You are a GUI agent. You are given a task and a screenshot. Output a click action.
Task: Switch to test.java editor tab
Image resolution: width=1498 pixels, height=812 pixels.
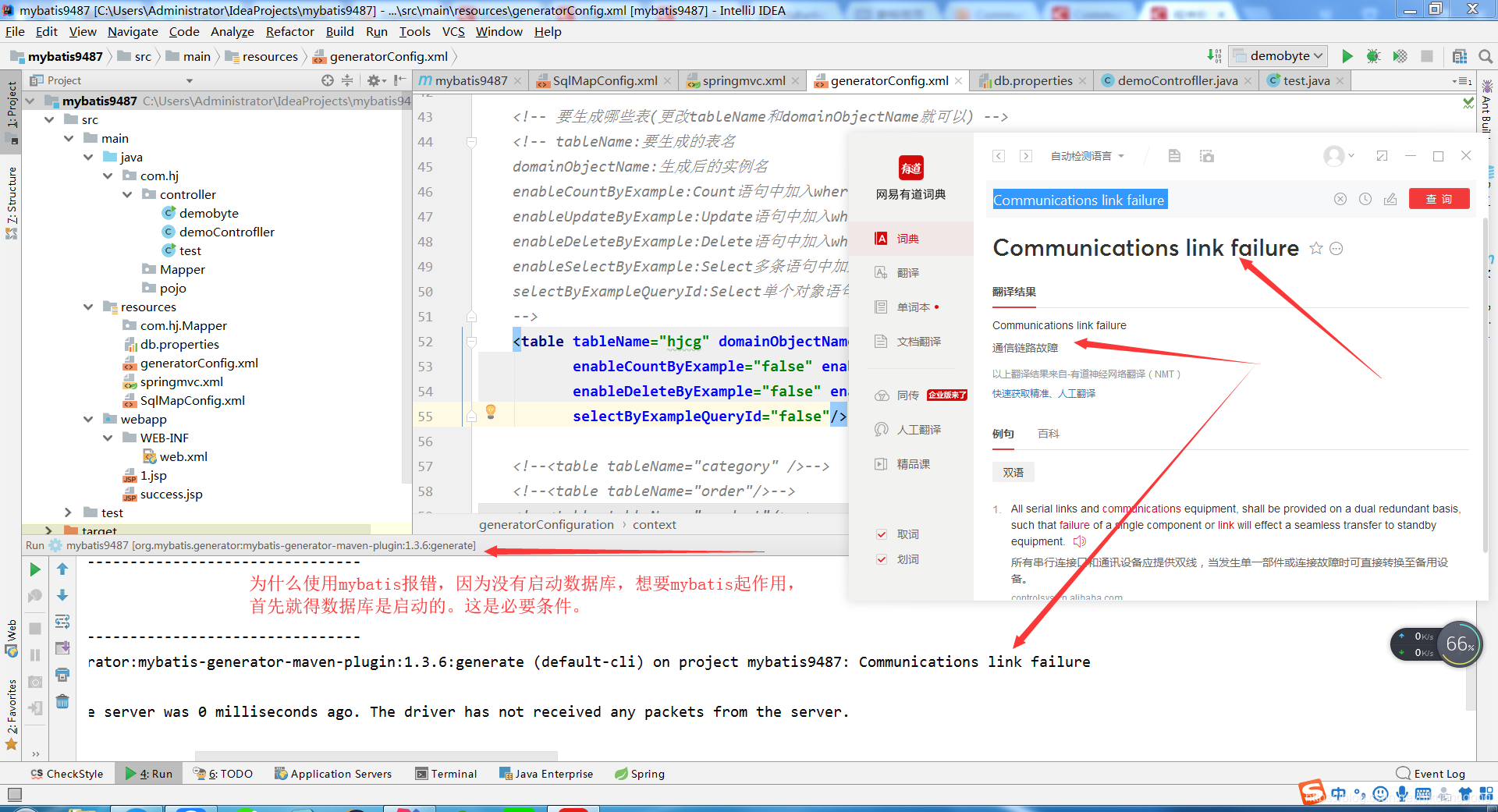coord(1305,80)
